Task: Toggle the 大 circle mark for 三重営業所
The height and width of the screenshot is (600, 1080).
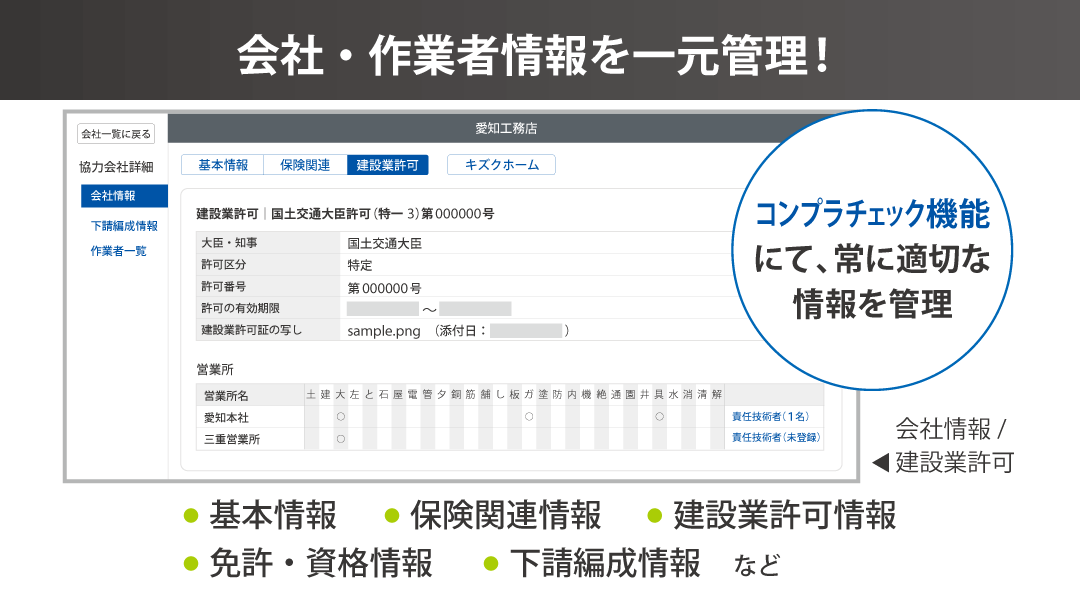Action: tap(341, 438)
